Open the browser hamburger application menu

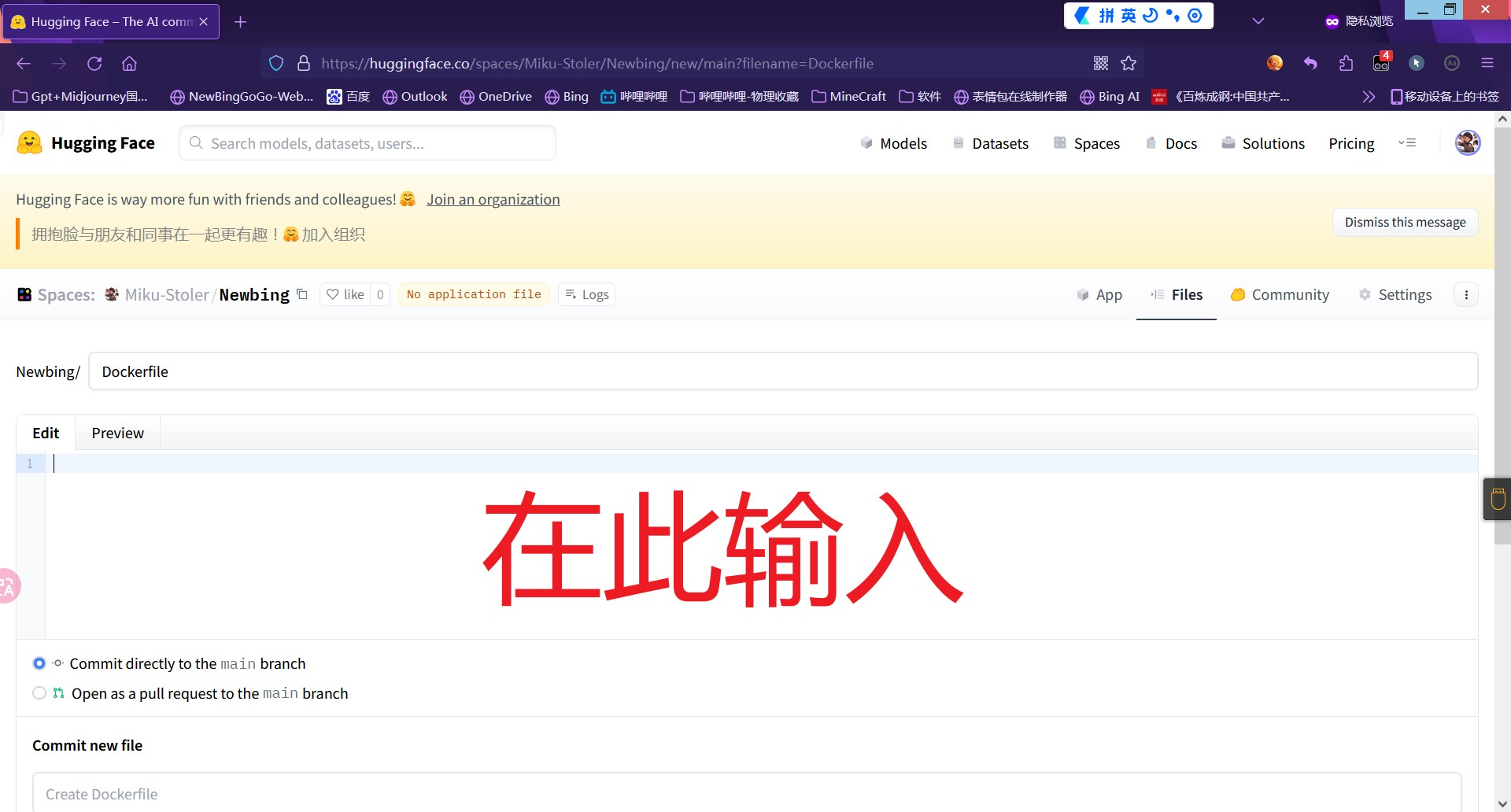click(1487, 64)
